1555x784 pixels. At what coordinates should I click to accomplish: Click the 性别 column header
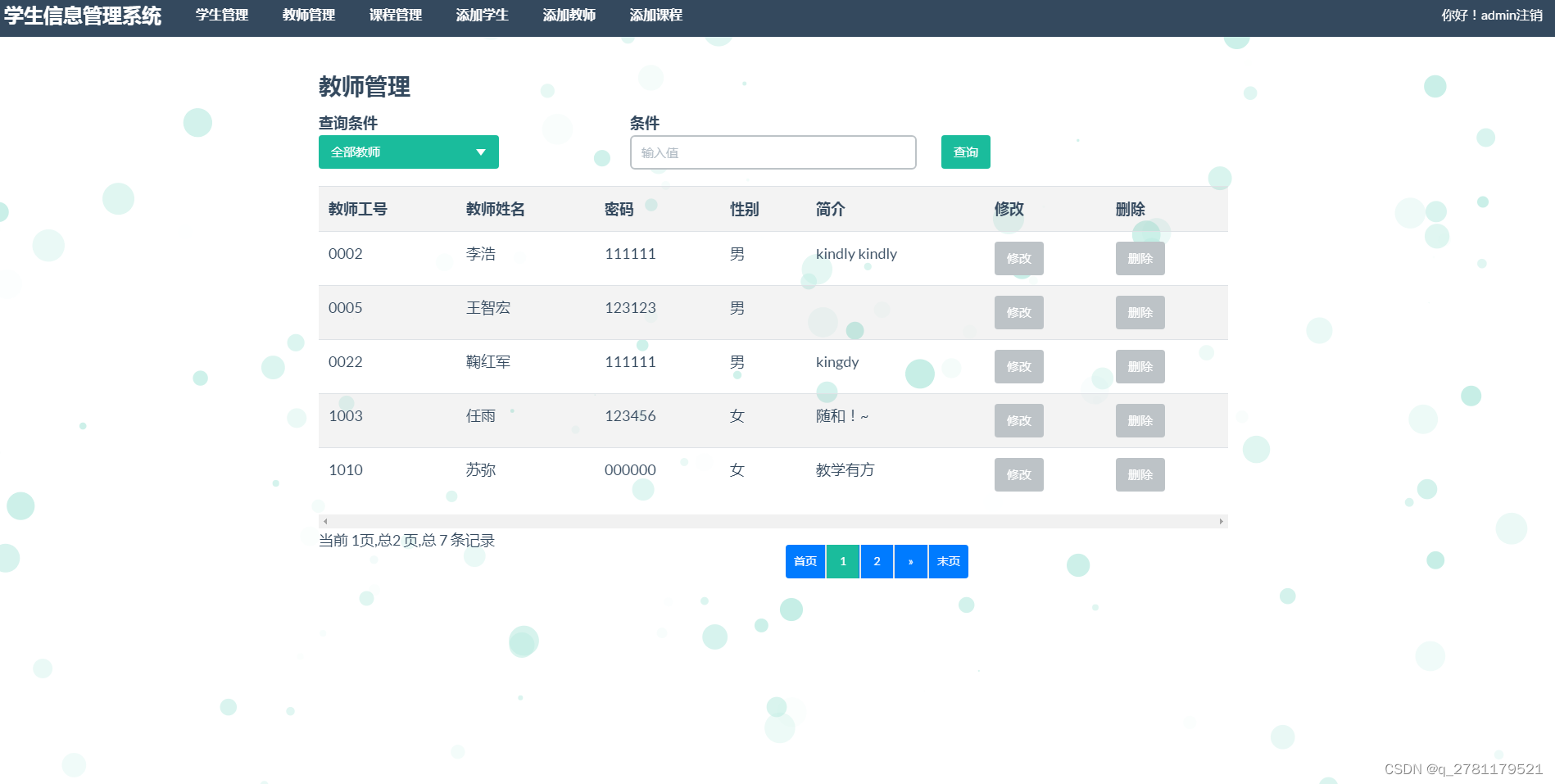pyautogui.click(x=745, y=210)
